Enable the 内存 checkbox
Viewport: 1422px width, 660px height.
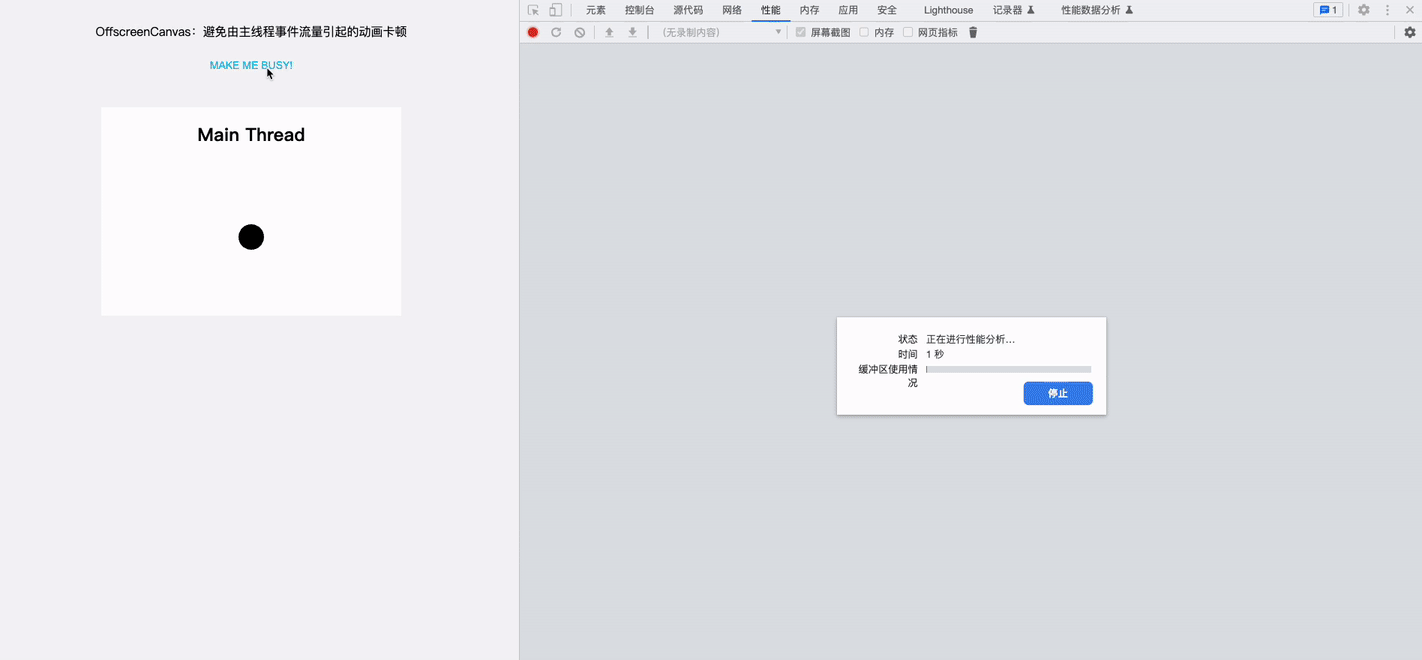(863, 31)
